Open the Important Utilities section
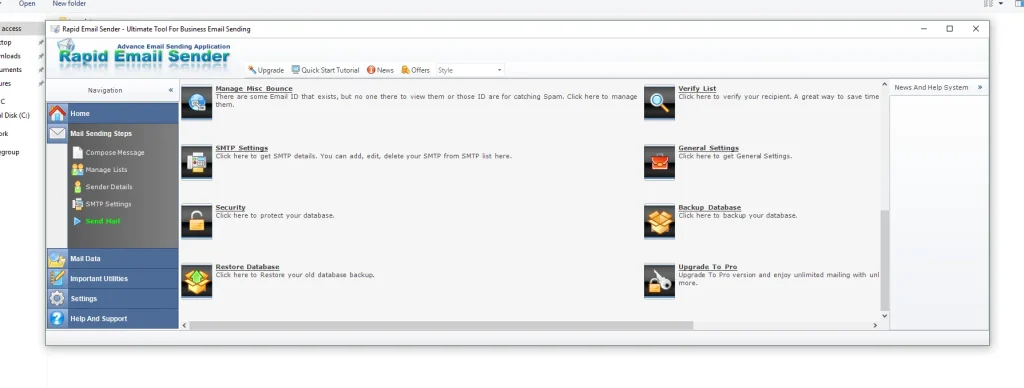 click(x=112, y=278)
